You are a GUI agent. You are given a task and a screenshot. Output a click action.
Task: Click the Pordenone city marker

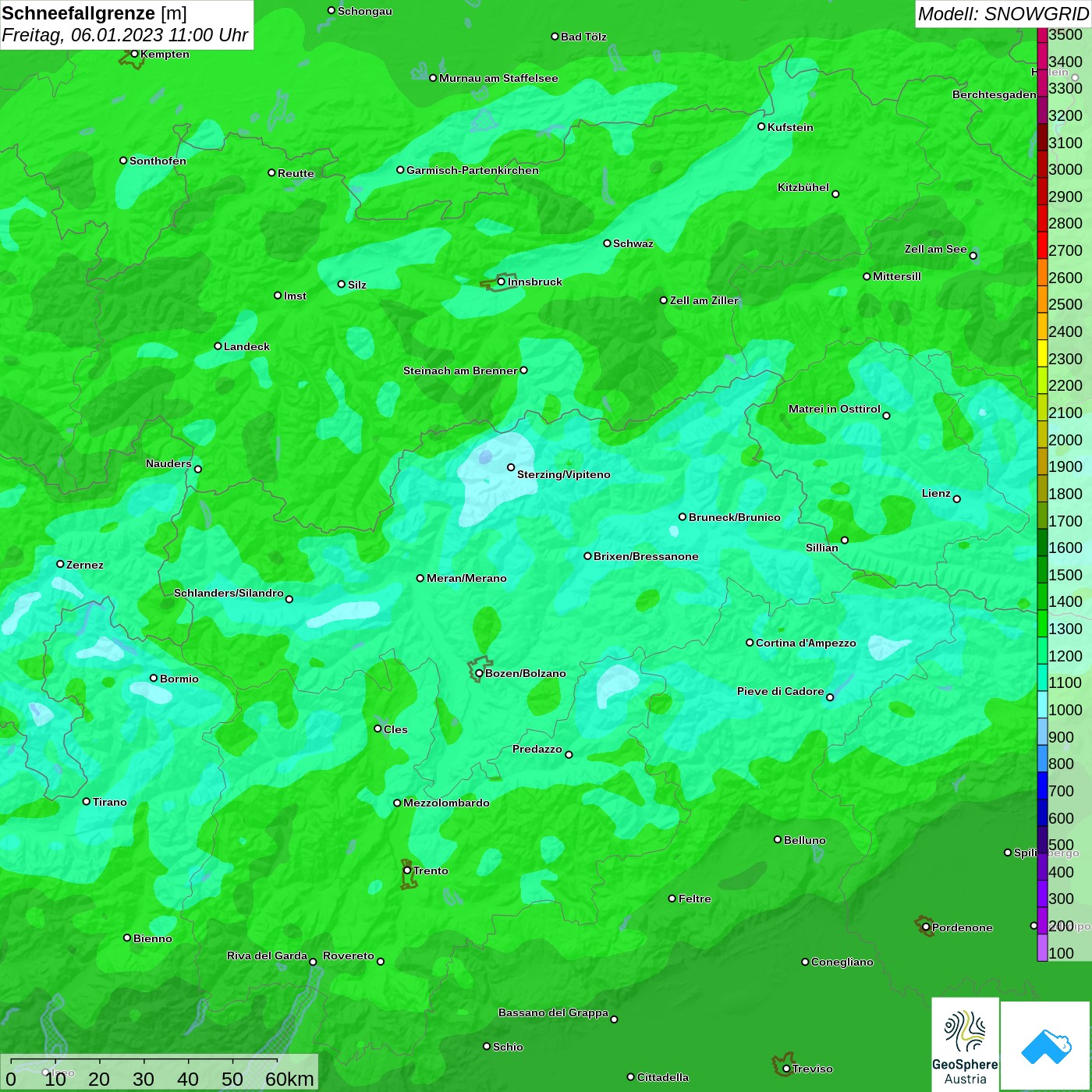pyautogui.click(x=926, y=927)
